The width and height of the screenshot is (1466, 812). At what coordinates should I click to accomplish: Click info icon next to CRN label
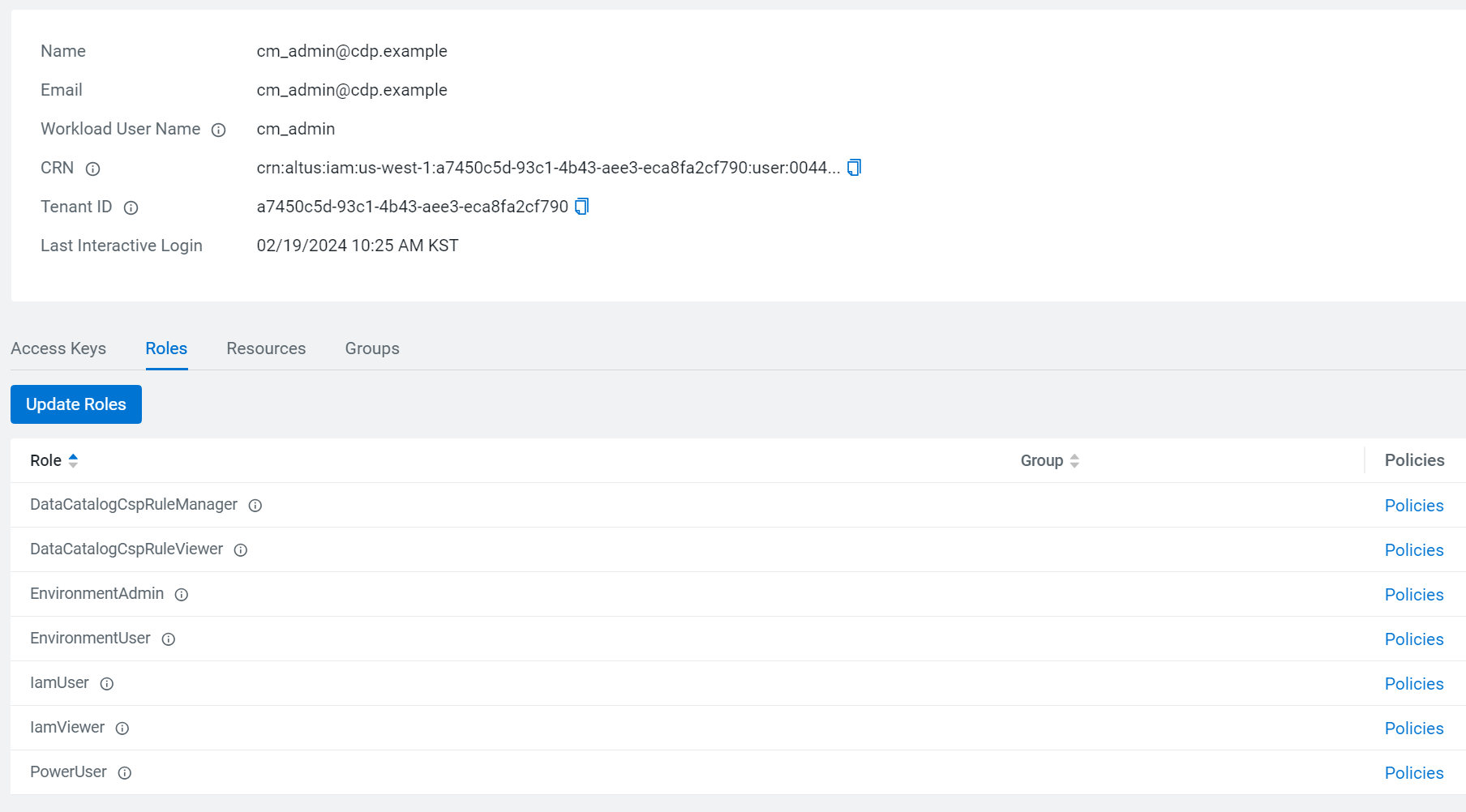pos(92,169)
